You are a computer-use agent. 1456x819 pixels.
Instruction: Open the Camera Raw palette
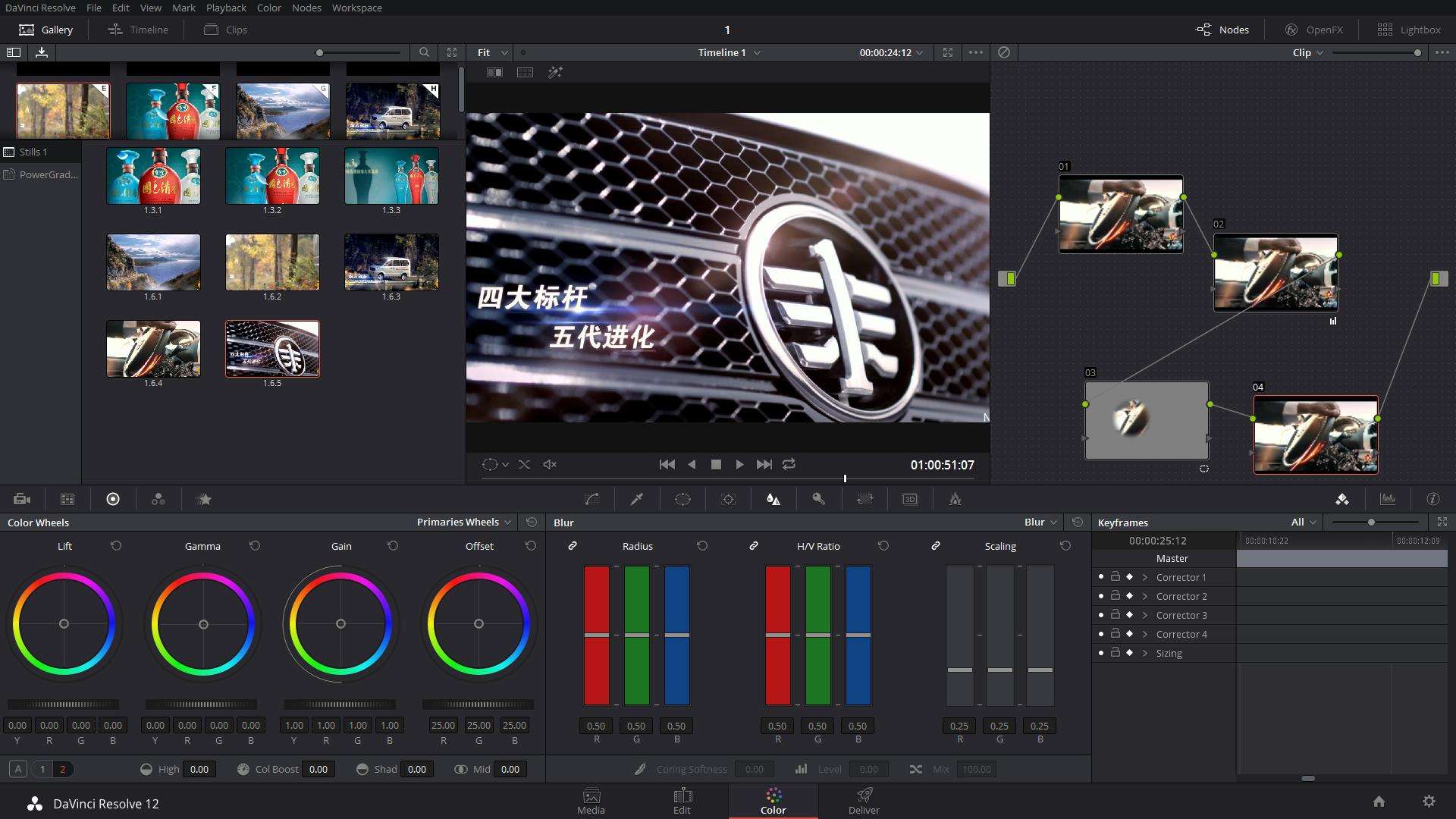tap(22, 499)
